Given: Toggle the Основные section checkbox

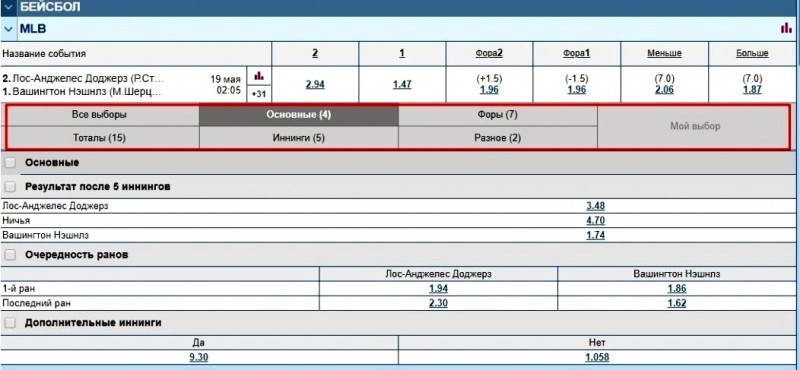Looking at the screenshot, I should pos(10,163).
